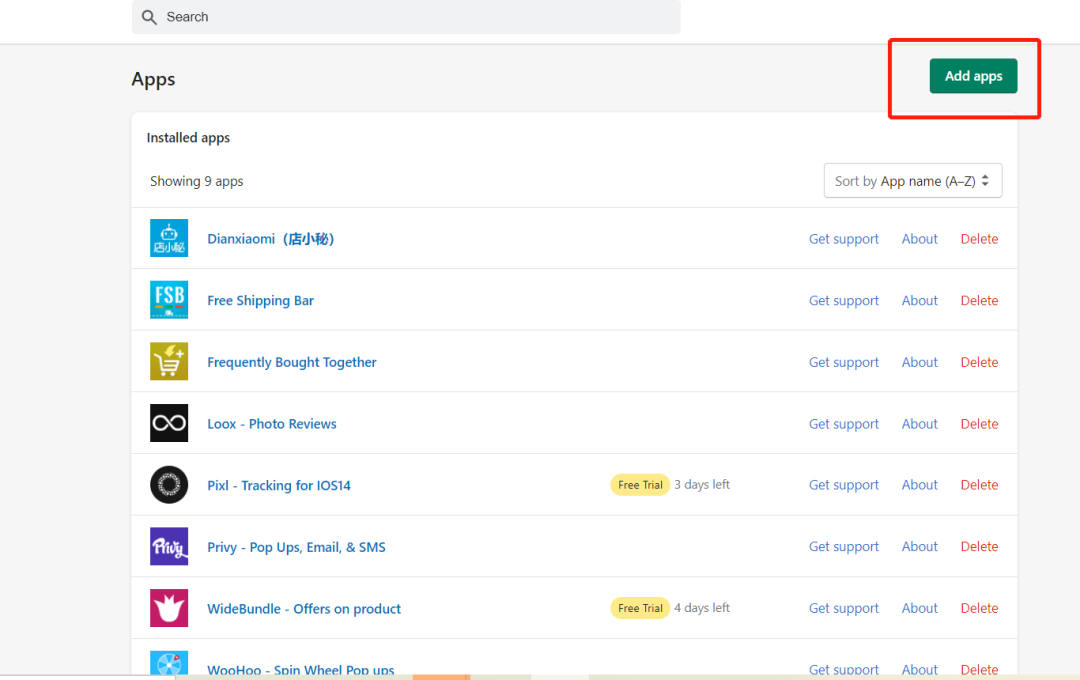This screenshot has height=680, width=1080.
Task: Delete the Free Shipping Bar app
Action: pyautogui.click(x=979, y=300)
